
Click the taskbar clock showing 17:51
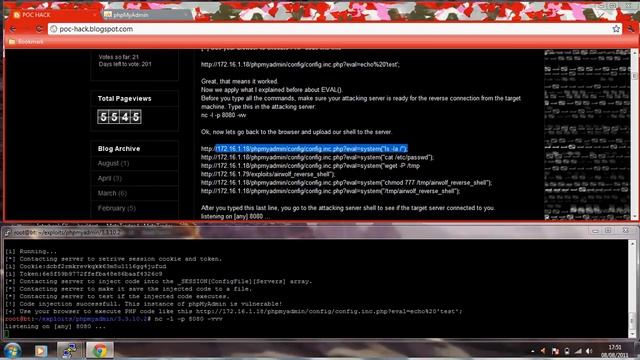[x=615, y=351]
